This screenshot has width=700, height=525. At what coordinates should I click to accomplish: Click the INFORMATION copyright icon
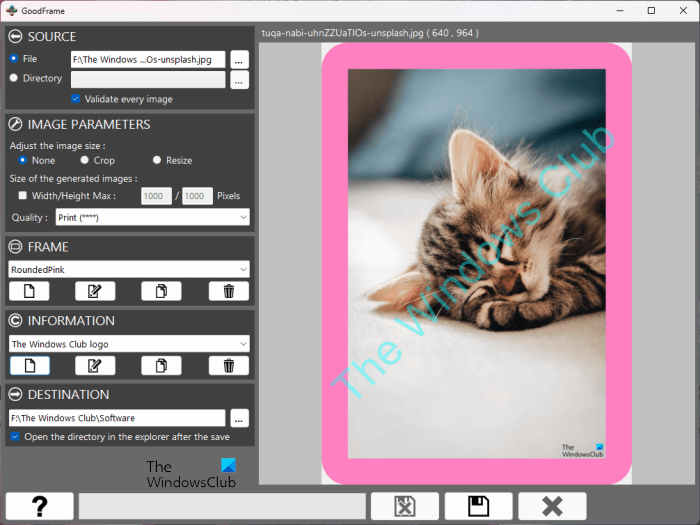pos(15,321)
